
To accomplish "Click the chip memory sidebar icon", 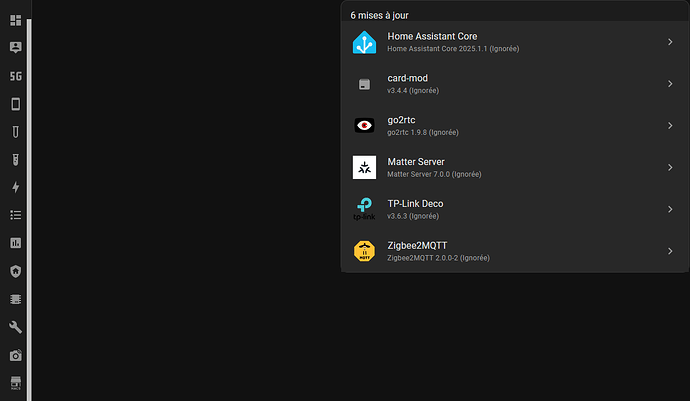I will pyautogui.click(x=15, y=299).
